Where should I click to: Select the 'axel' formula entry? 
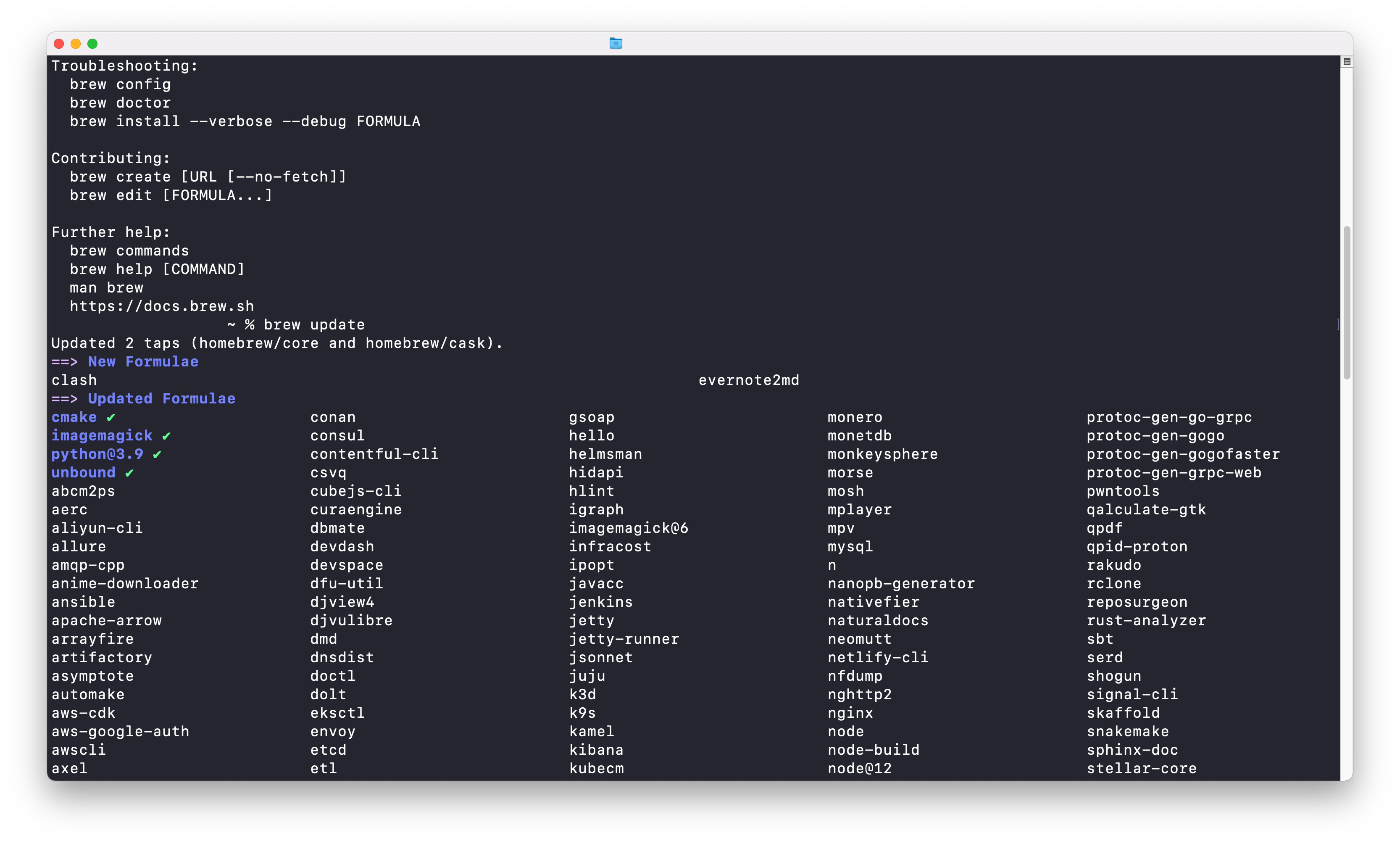coord(69,769)
